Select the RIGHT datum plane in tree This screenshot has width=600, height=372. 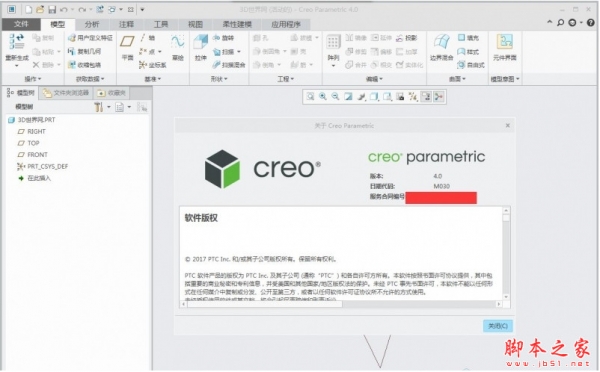[32, 132]
